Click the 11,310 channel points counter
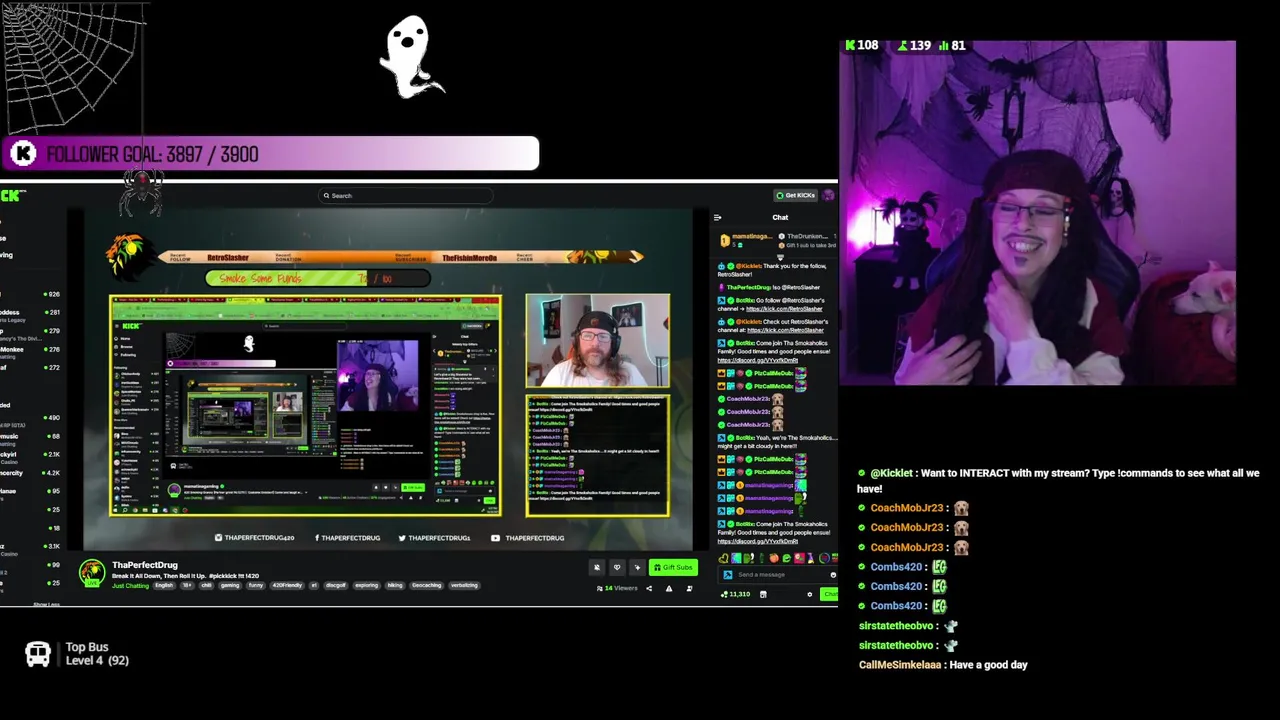Image resolution: width=1280 pixels, height=720 pixels. click(736, 594)
